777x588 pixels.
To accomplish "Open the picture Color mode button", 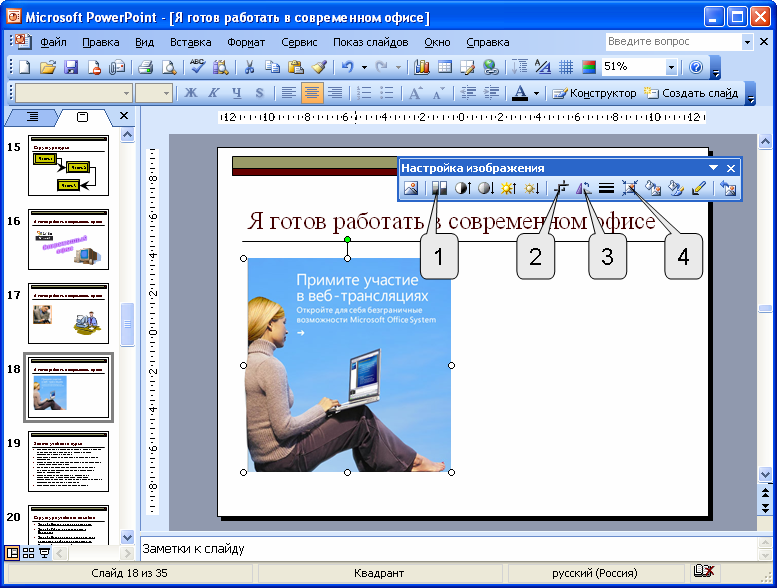I will (439, 188).
